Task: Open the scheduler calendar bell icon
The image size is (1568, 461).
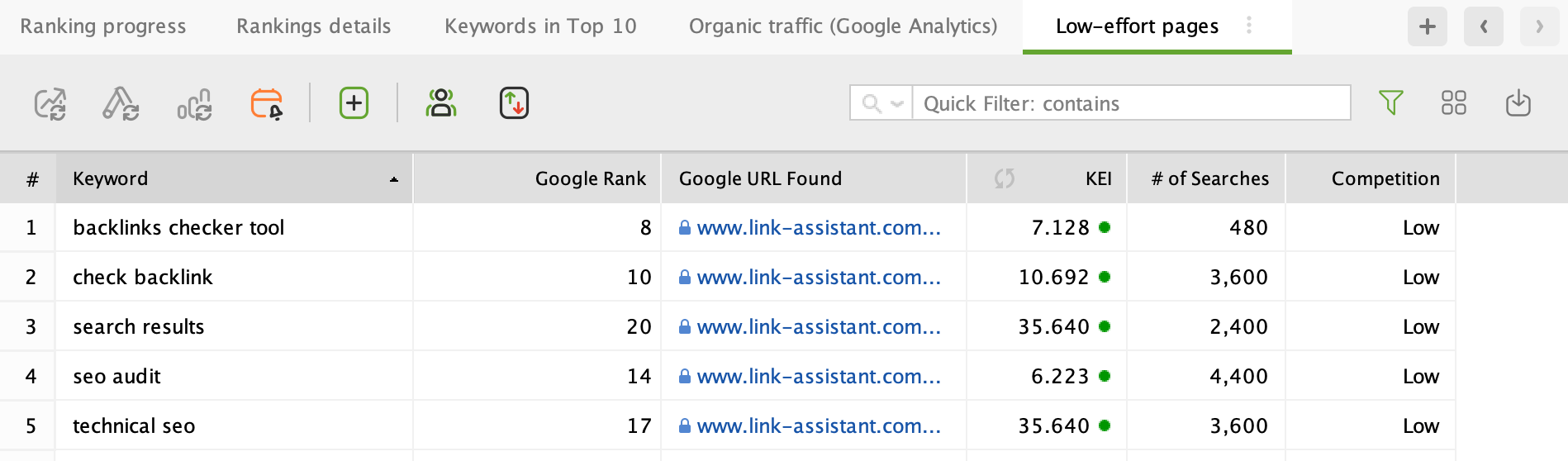Action: (x=267, y=104)
